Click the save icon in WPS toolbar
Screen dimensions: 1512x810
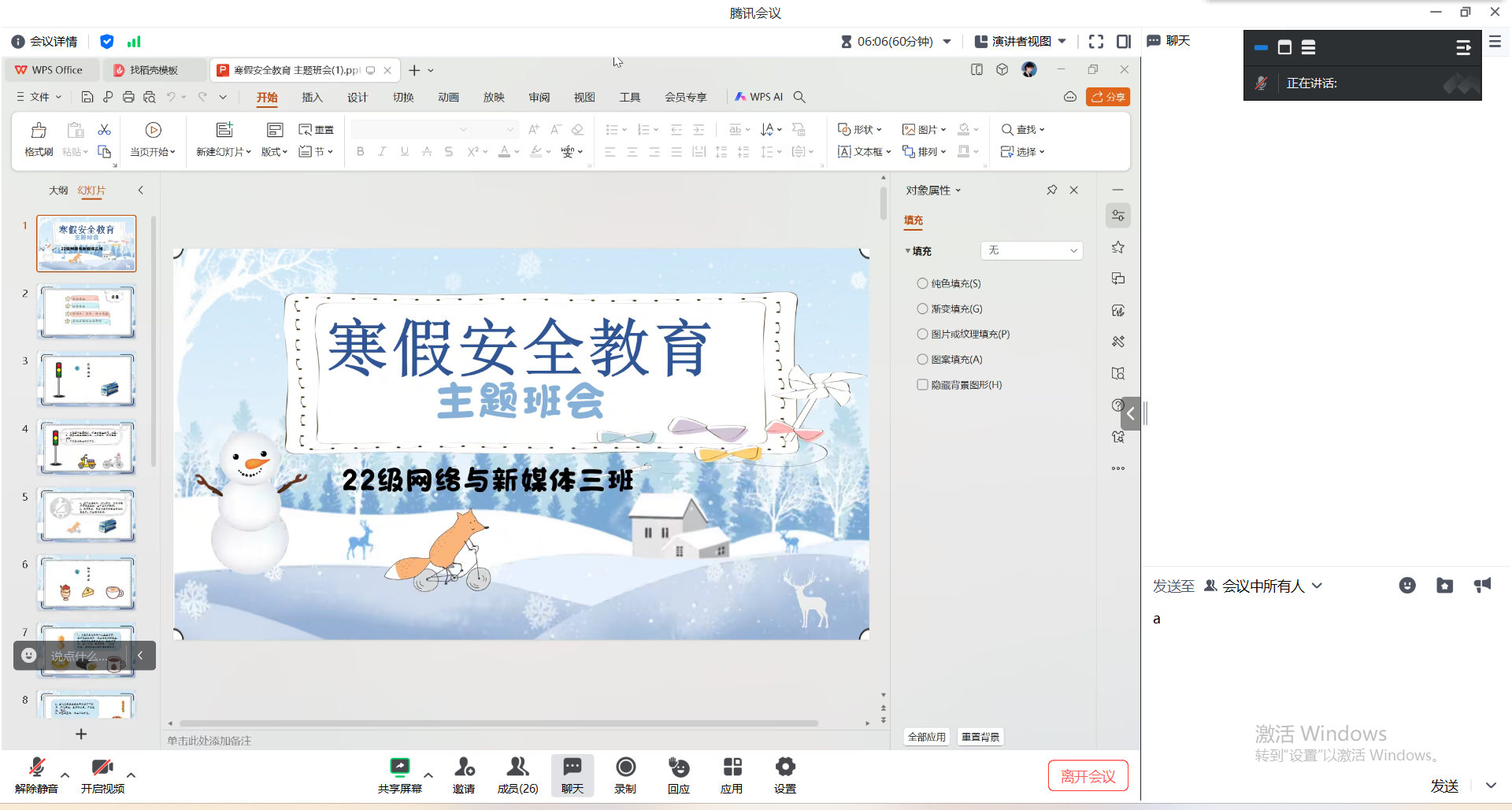87,97
